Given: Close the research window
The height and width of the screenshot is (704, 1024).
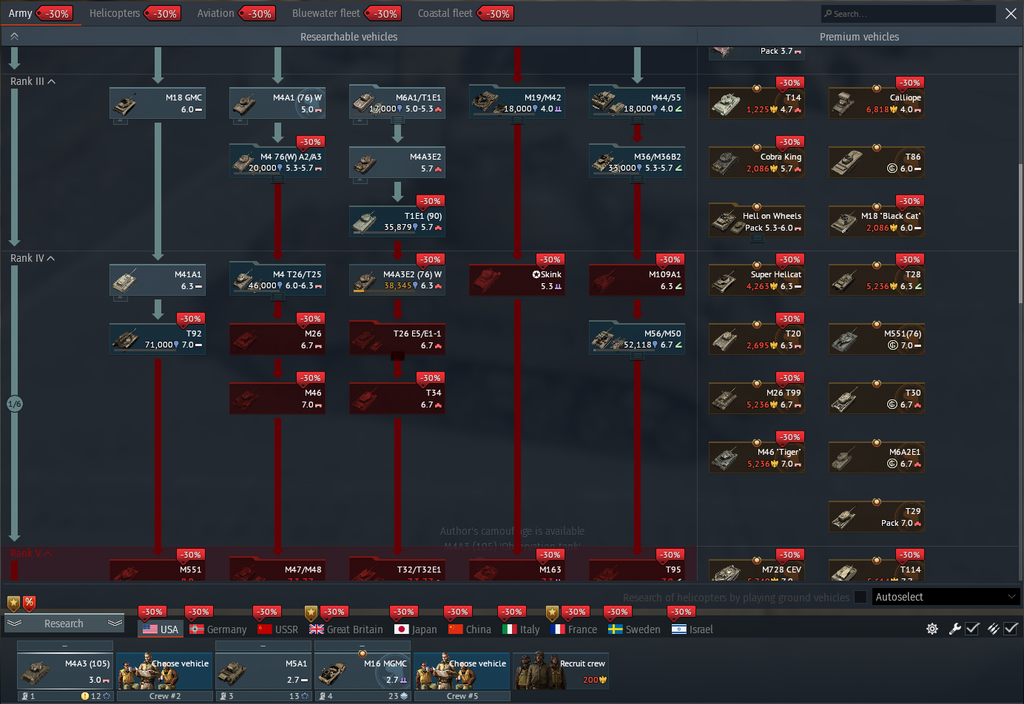Looking at the screenshot, I should click(1010, 13).
